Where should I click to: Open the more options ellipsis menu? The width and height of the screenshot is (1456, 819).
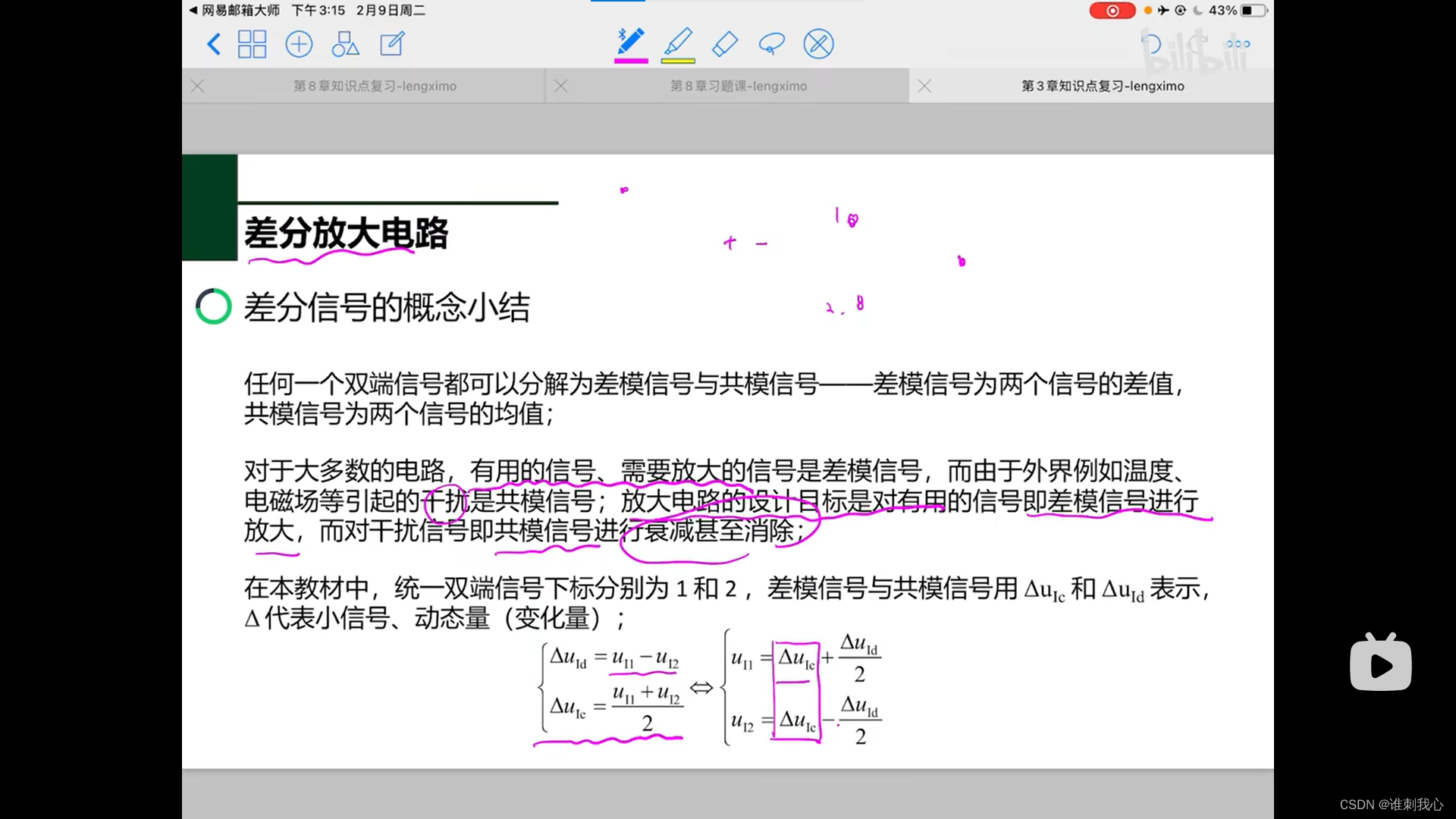point(1237,44)
